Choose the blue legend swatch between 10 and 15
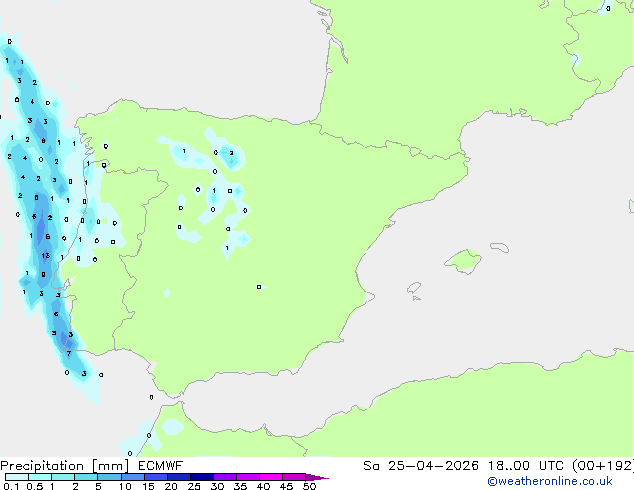634x490 pixels. pyautogui.click(x=135, y=478)
